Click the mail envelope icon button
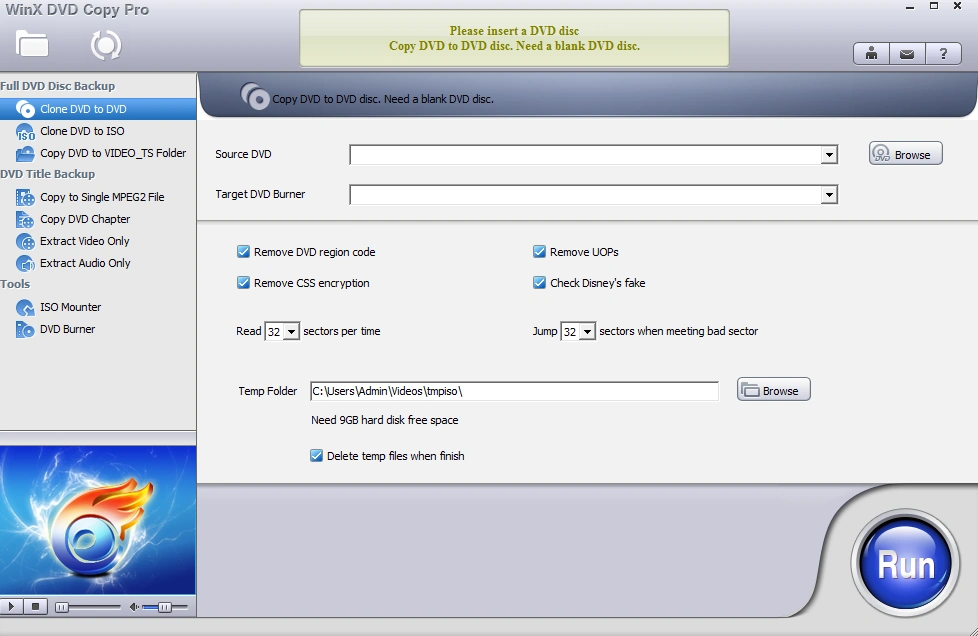Image resolution: width=978 pixels, height=636 pixels. point(907,54)
